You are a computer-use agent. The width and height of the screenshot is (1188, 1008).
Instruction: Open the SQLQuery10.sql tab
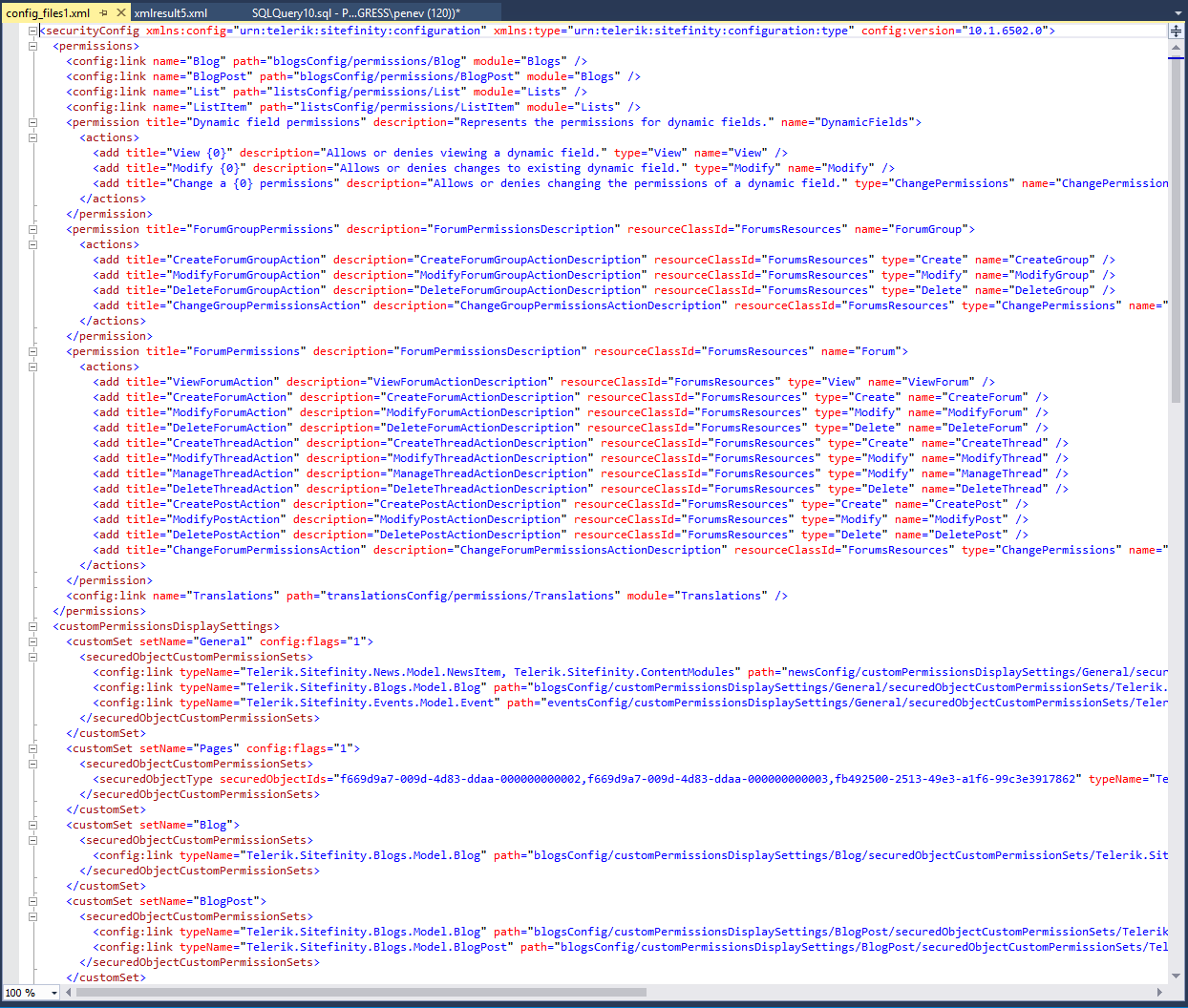[x=355, y=13]
